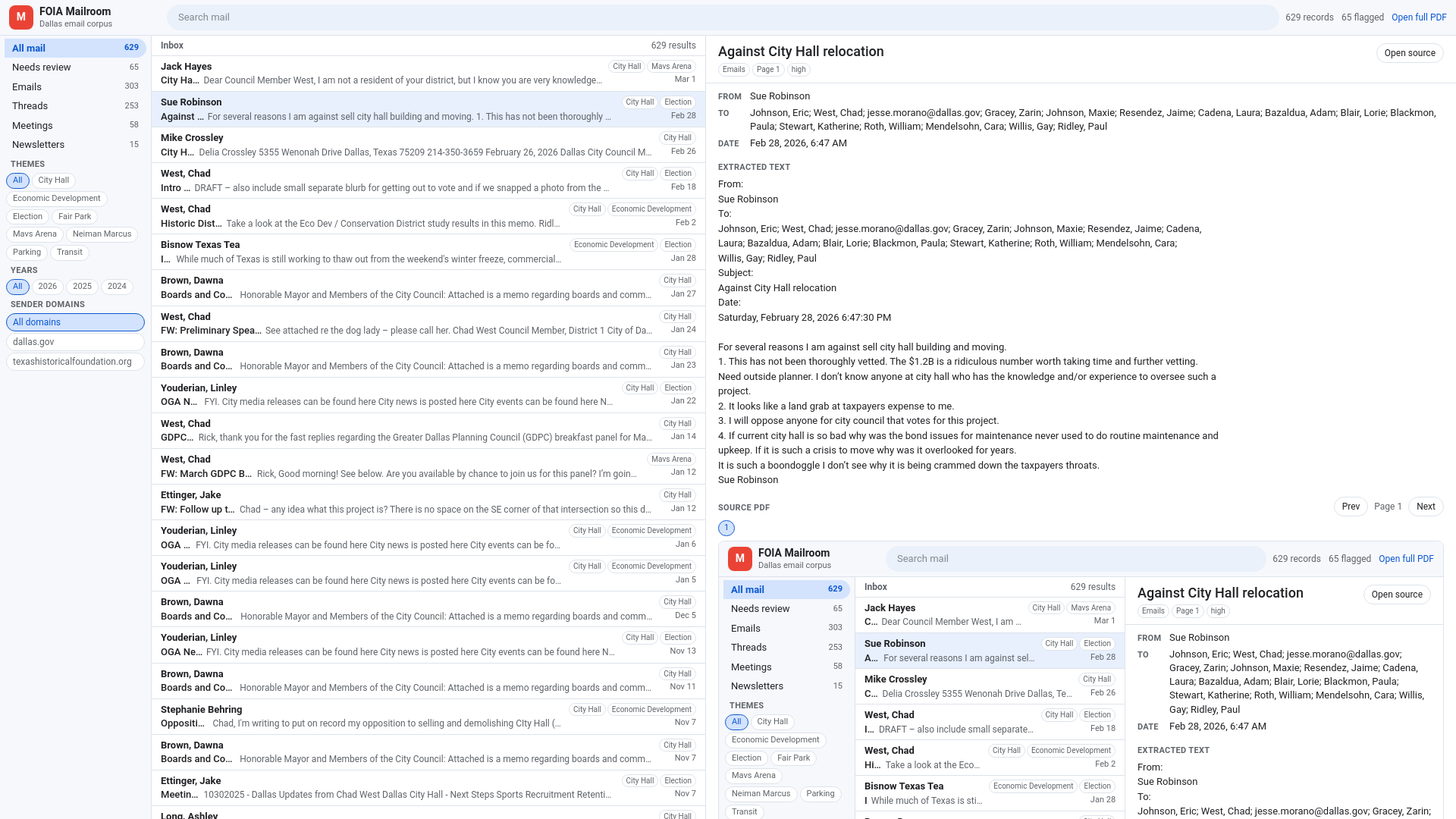Open the full PDF link in top header
The height and width of the screenshot is (819, 1456).
[1419, 17]
